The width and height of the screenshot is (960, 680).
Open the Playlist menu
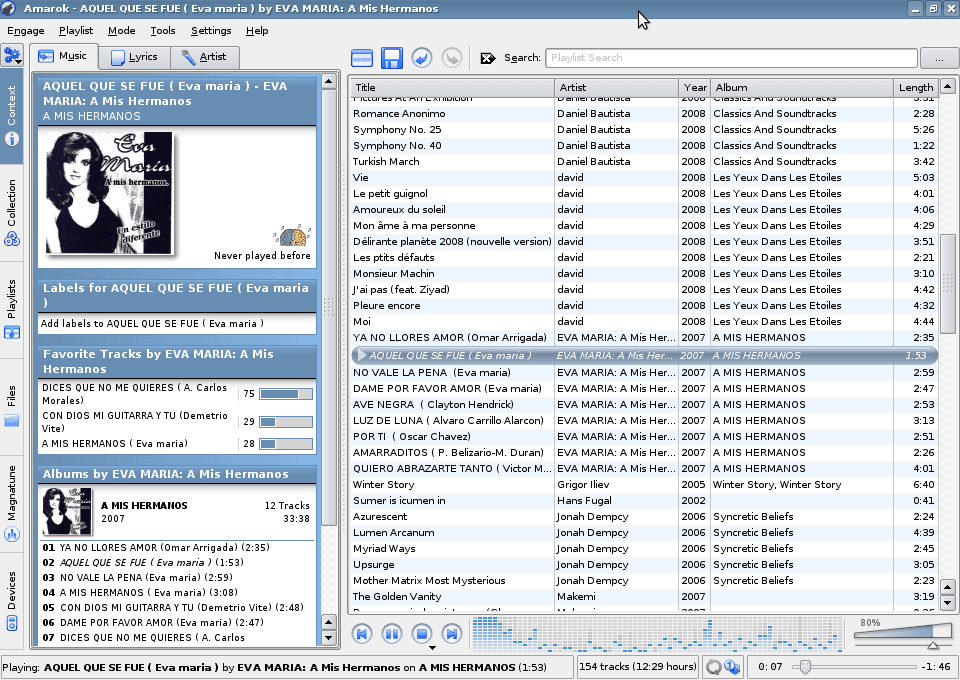point(76,31)
